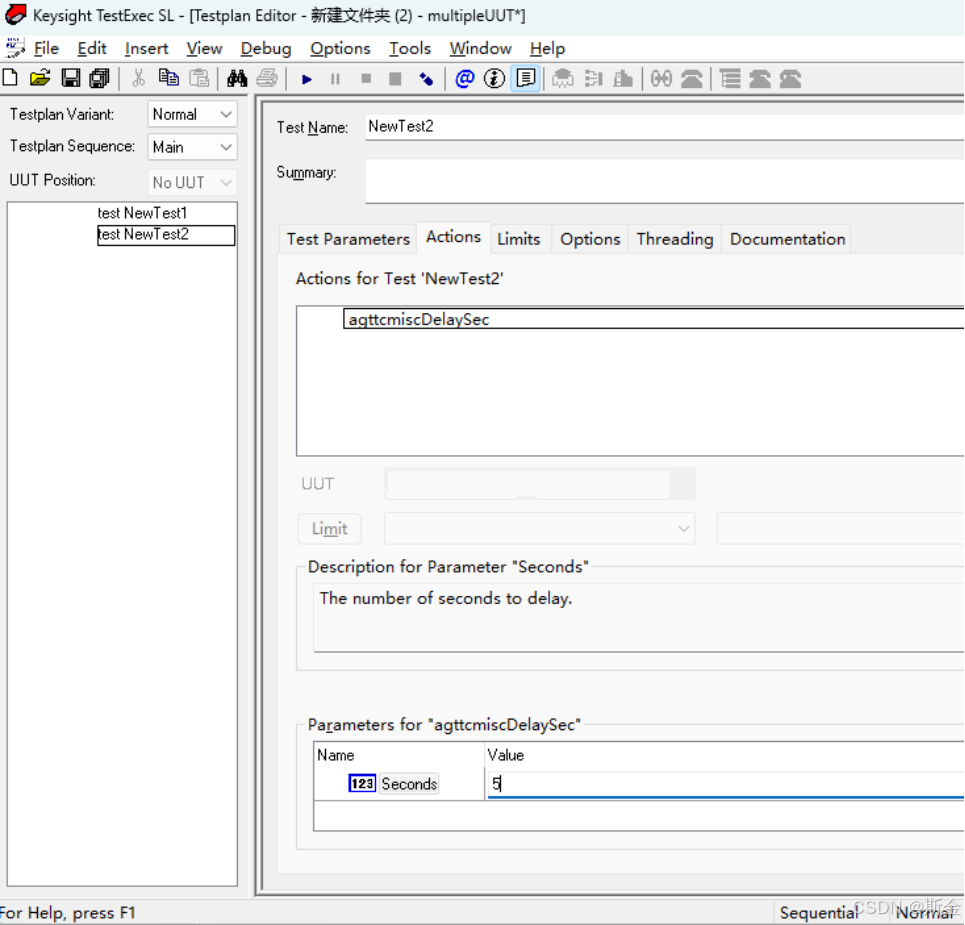Open the Help menu

(547, 48)
